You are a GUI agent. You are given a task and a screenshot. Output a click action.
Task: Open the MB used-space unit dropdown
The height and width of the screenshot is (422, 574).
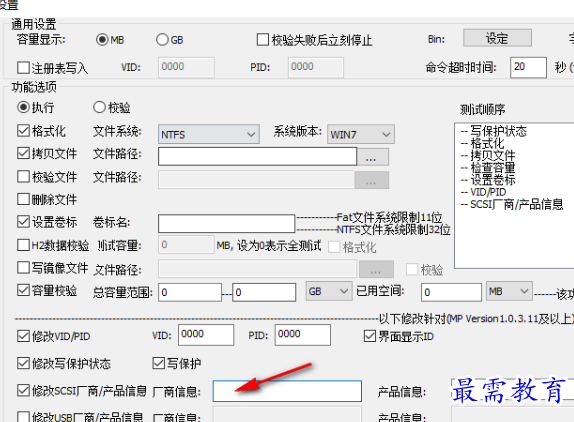tap(509, 291)
